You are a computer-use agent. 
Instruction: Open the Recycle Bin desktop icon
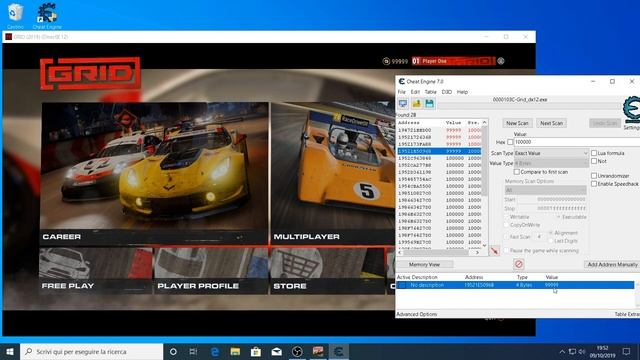(15, 16)
